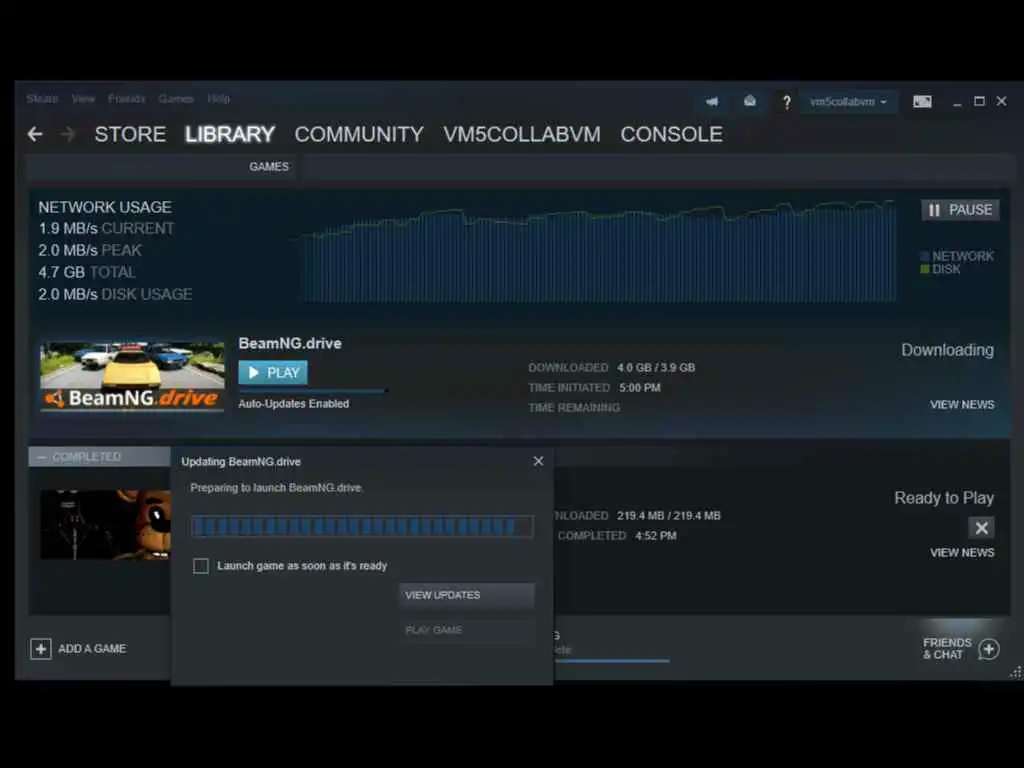Click the NETWORK legend entry
The height and width of the screenshot is (768, 1024).
957,256
